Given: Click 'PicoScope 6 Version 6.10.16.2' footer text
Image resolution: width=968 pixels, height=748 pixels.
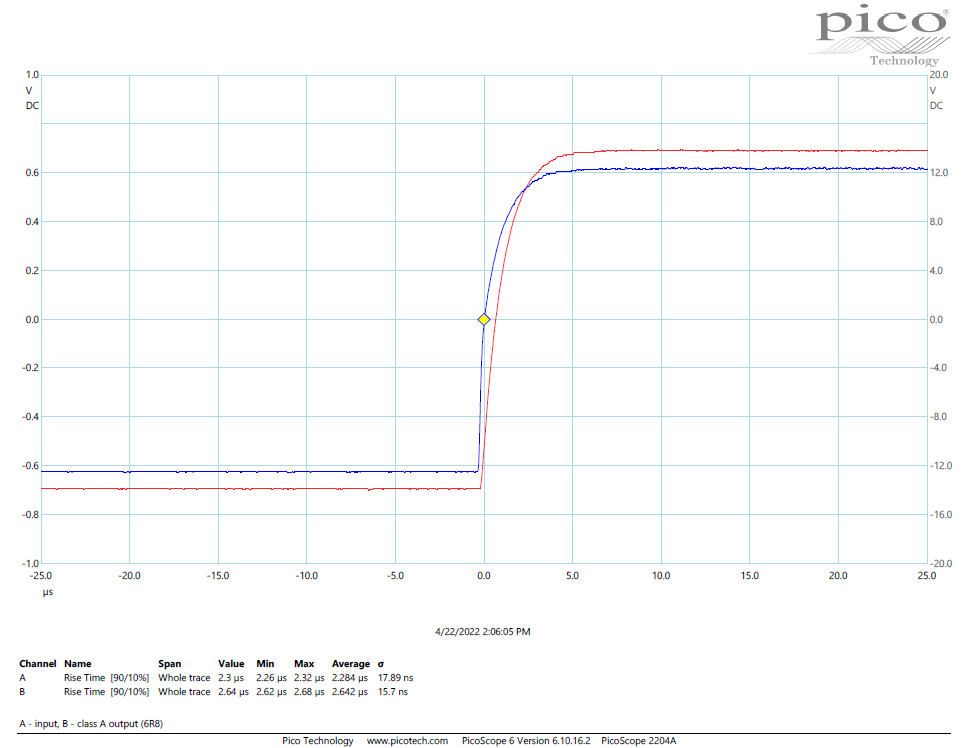Looking at the screenshot, I should point(526,741).
